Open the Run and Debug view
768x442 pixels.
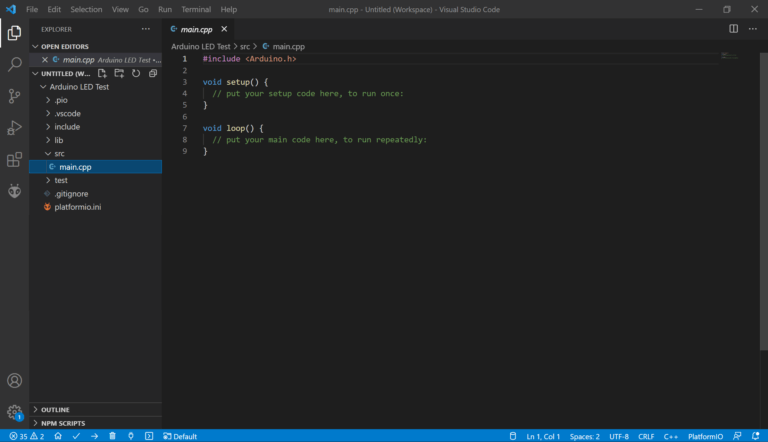pyautogui.click(x=14, y=128)
